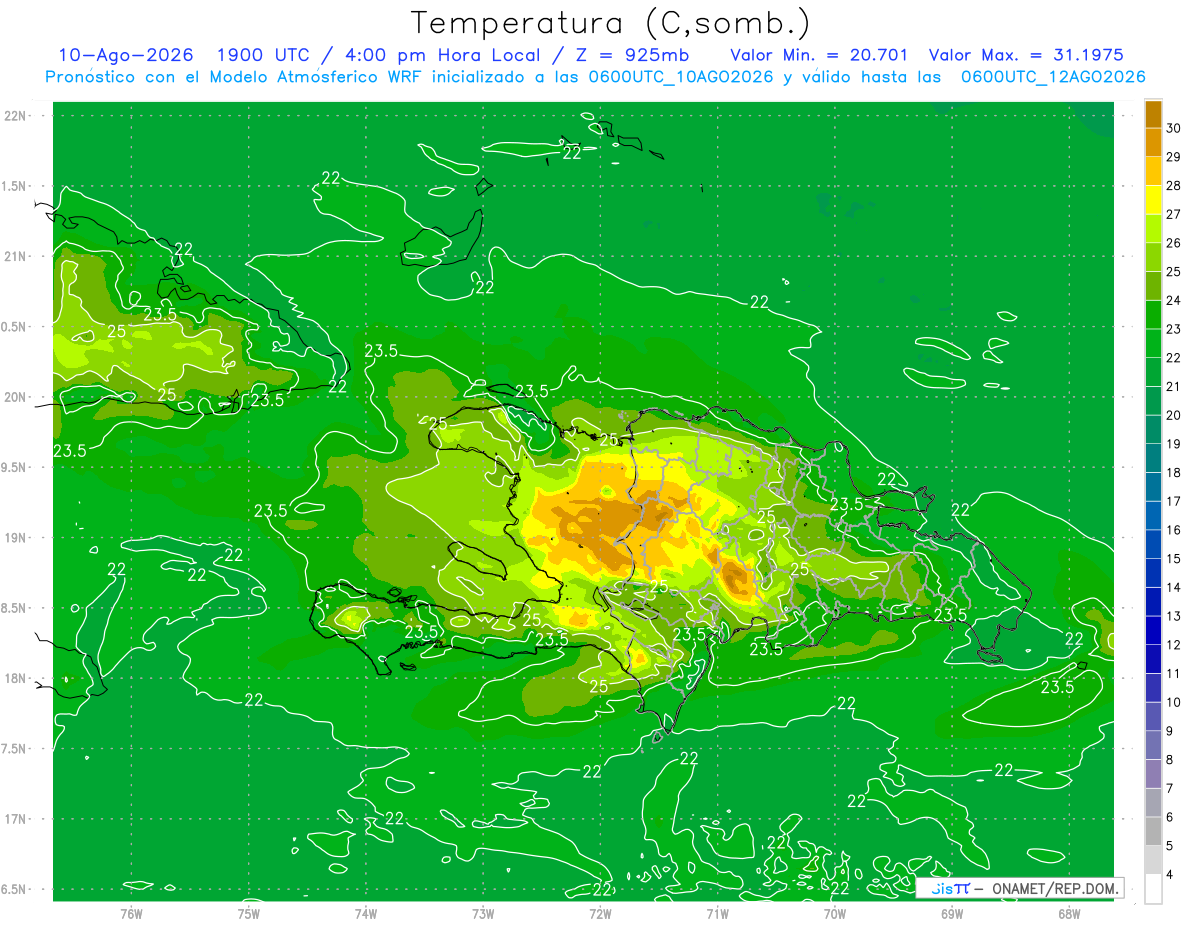Click the '20' value on color scale
Viewport: 1200px width, 927px height.
1173,415
